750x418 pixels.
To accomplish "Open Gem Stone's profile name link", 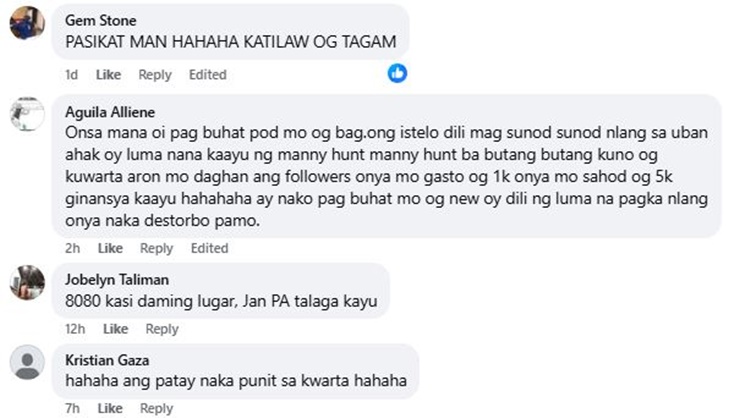I will (x=100, y=21).
